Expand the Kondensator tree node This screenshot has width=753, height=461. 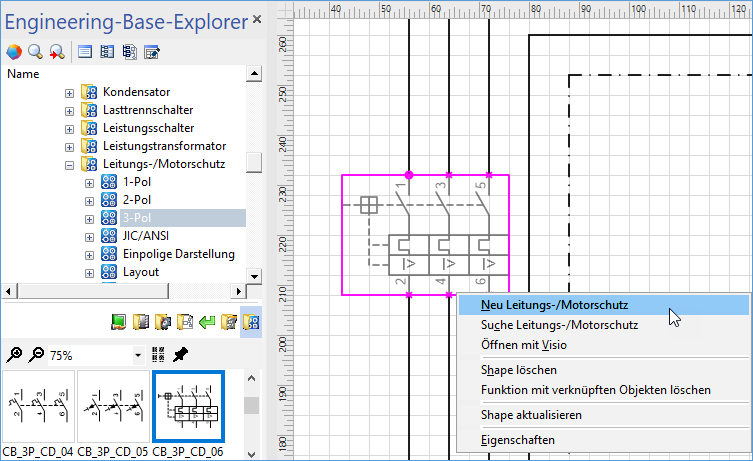70,92
